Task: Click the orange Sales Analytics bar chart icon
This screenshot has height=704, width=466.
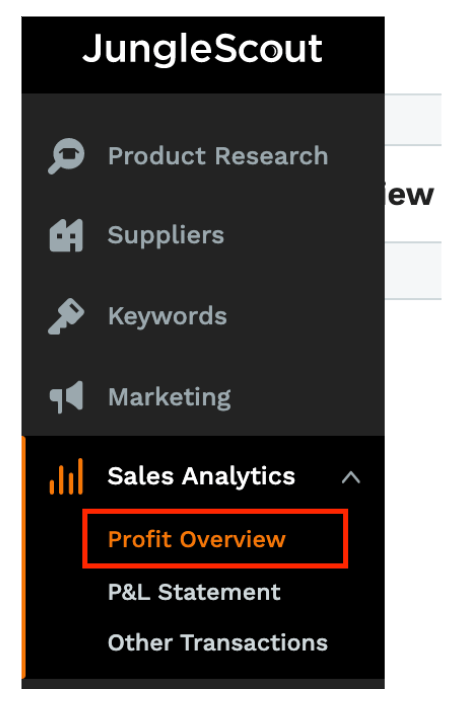Action: (x=66, y=476)
